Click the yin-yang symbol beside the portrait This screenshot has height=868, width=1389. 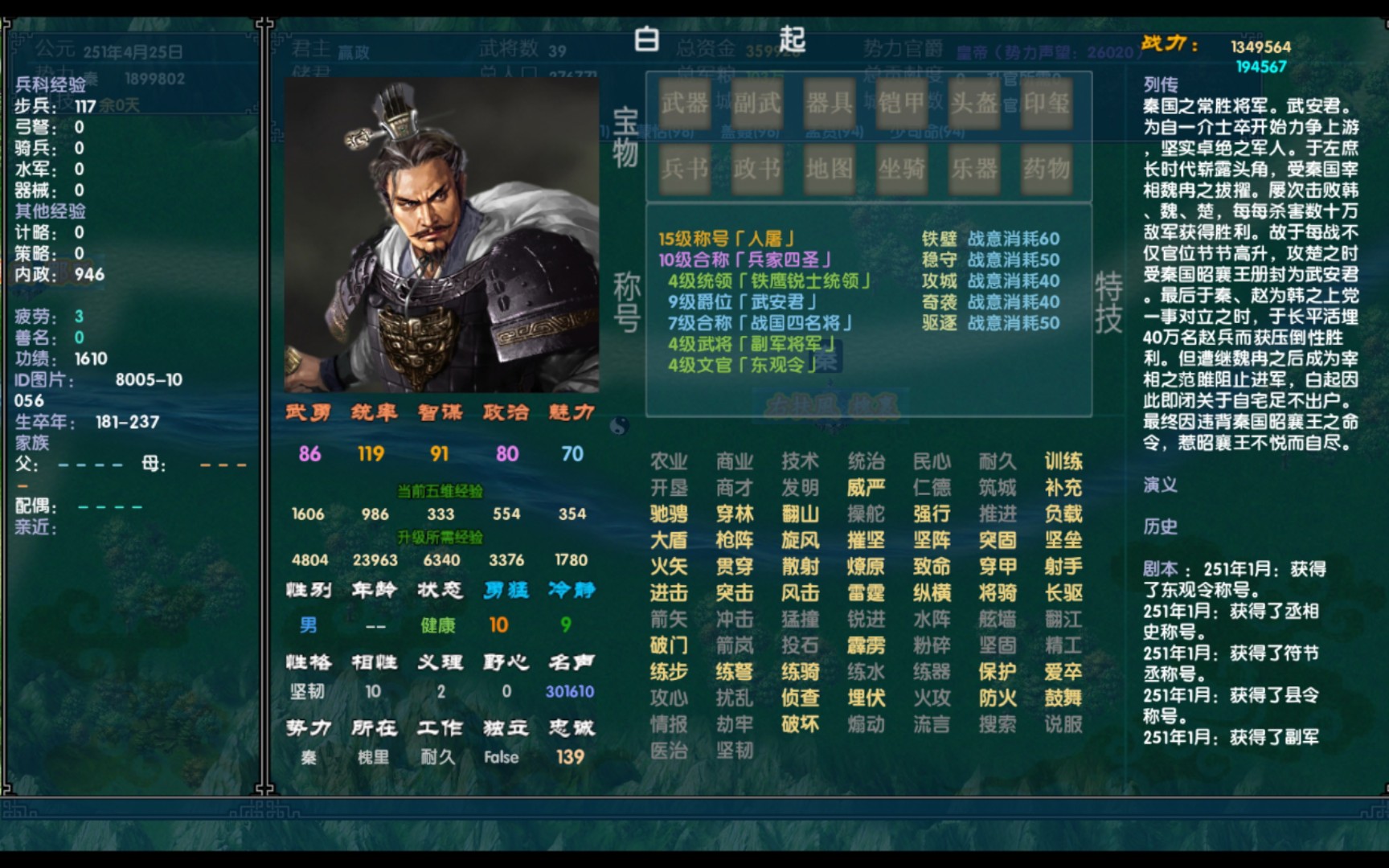(x=620, y=425)
